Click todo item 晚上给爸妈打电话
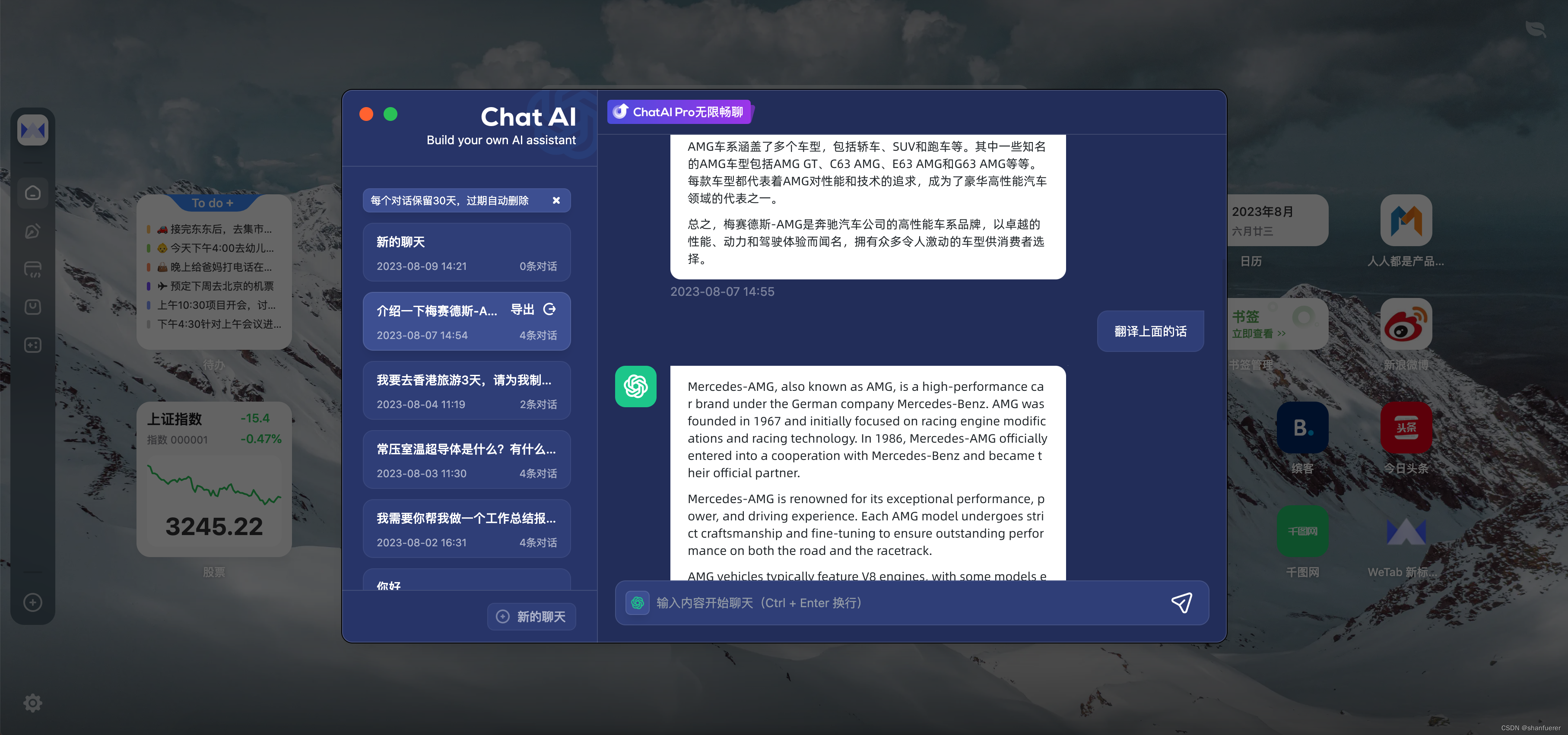This screenshot has height=735, width=1568. [214, 267]
